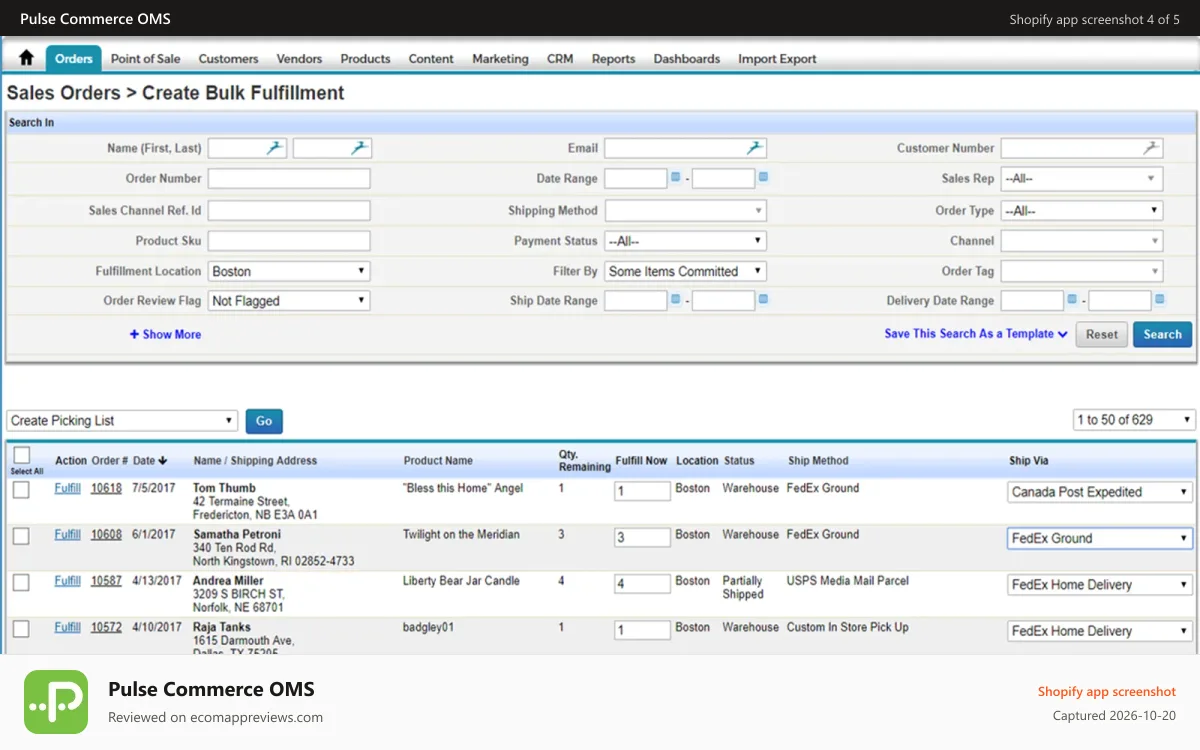The height and width of the screenshot is (750, 1200).
Task: Open the Import Export tab
Action: 778,59
